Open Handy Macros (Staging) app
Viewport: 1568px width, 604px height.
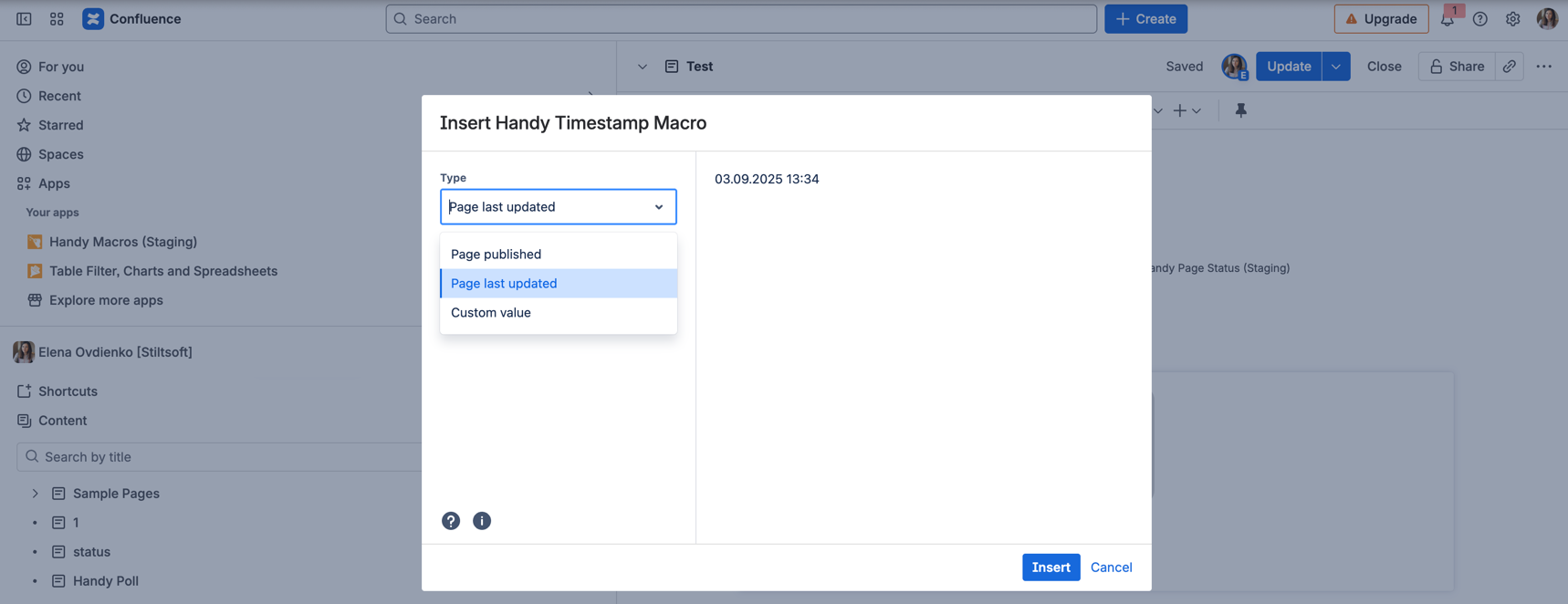pyautogui.click(x=122, y=242)
